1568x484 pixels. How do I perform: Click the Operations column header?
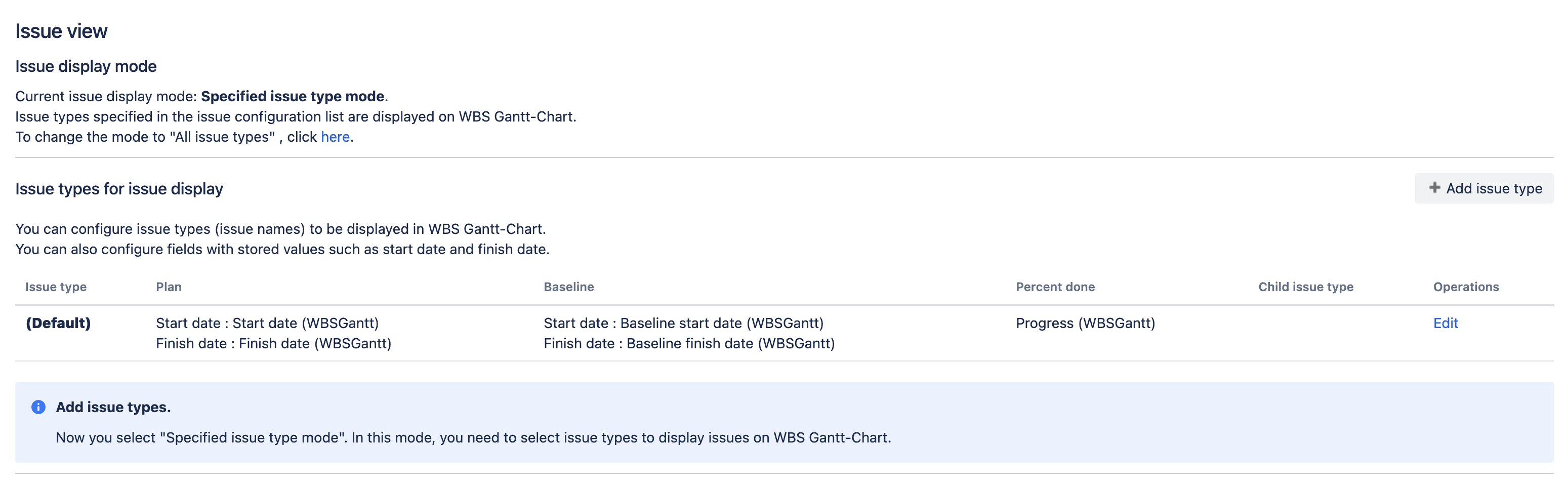[x=1466, y=287]
